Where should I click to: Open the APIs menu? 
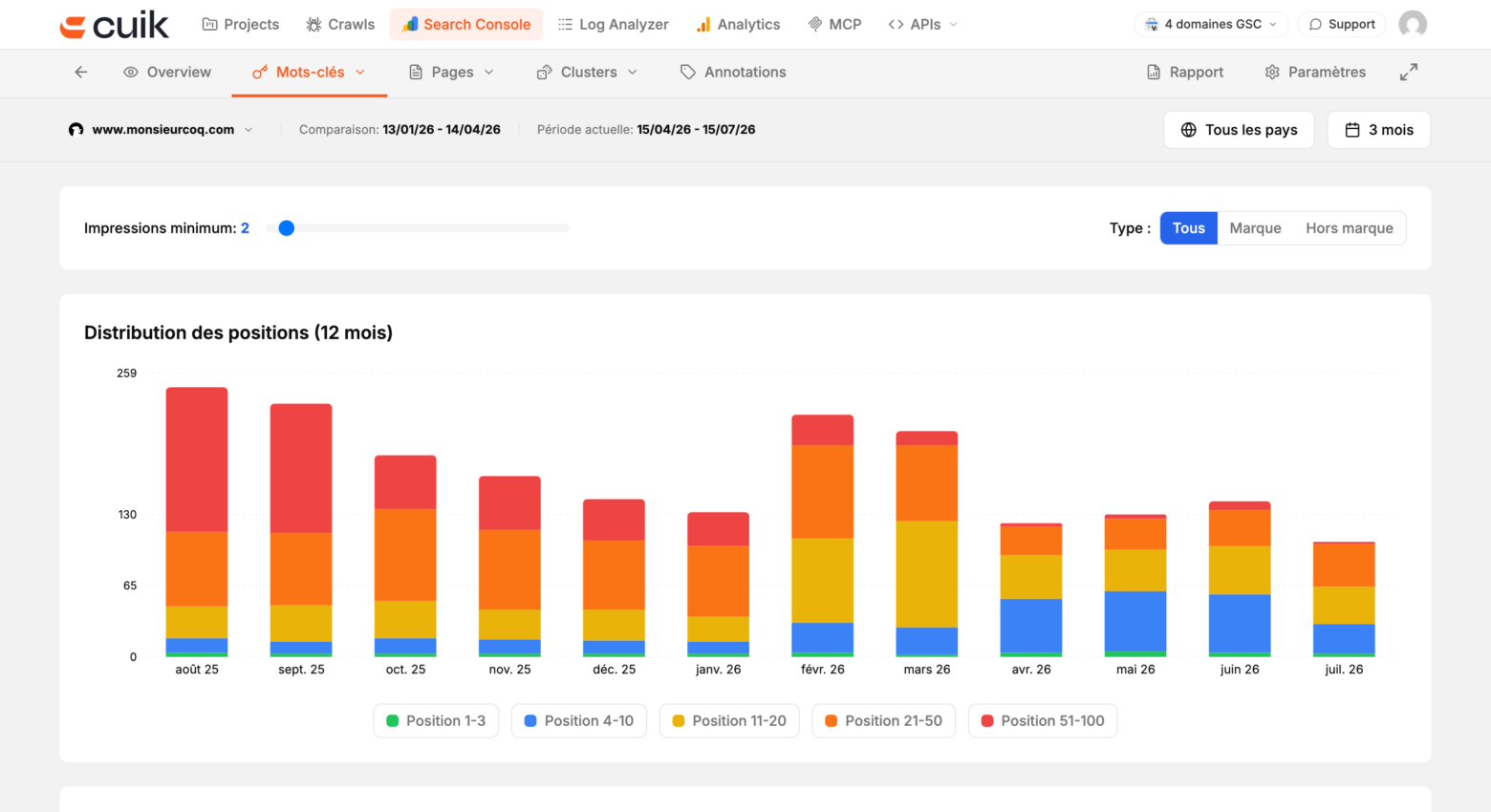[922, 24]
